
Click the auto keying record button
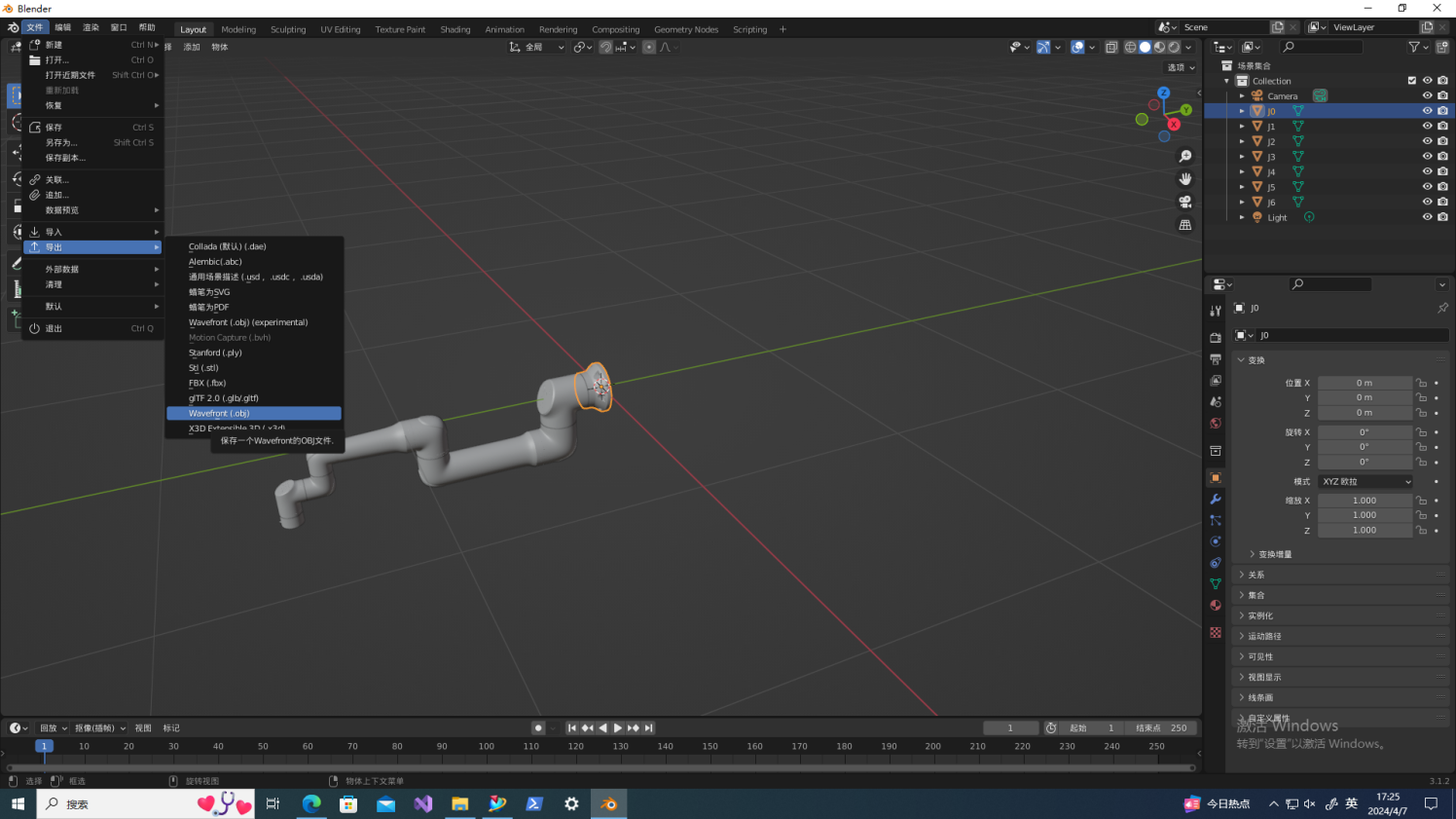click(537, 727)
